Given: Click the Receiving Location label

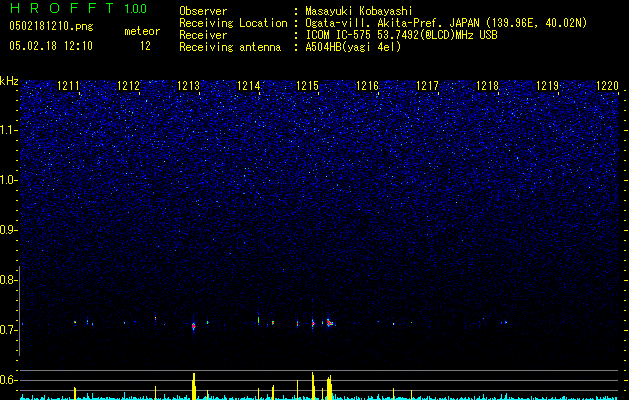Looking at the screenshot, I should [233, 23].
